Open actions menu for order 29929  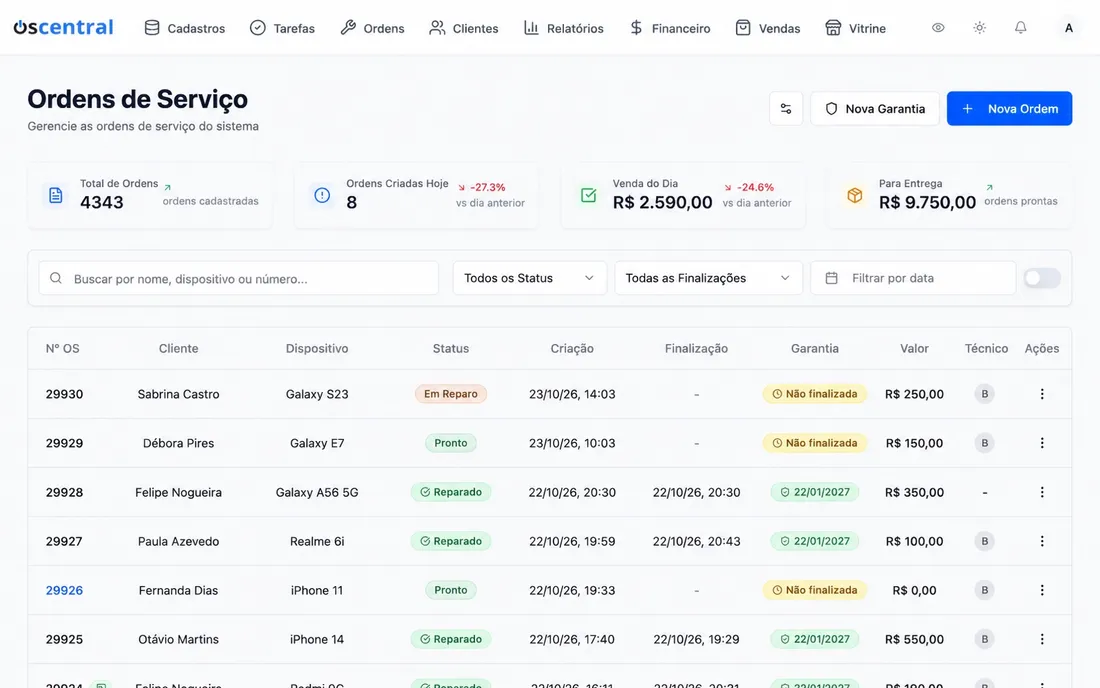pos(1042,443)
